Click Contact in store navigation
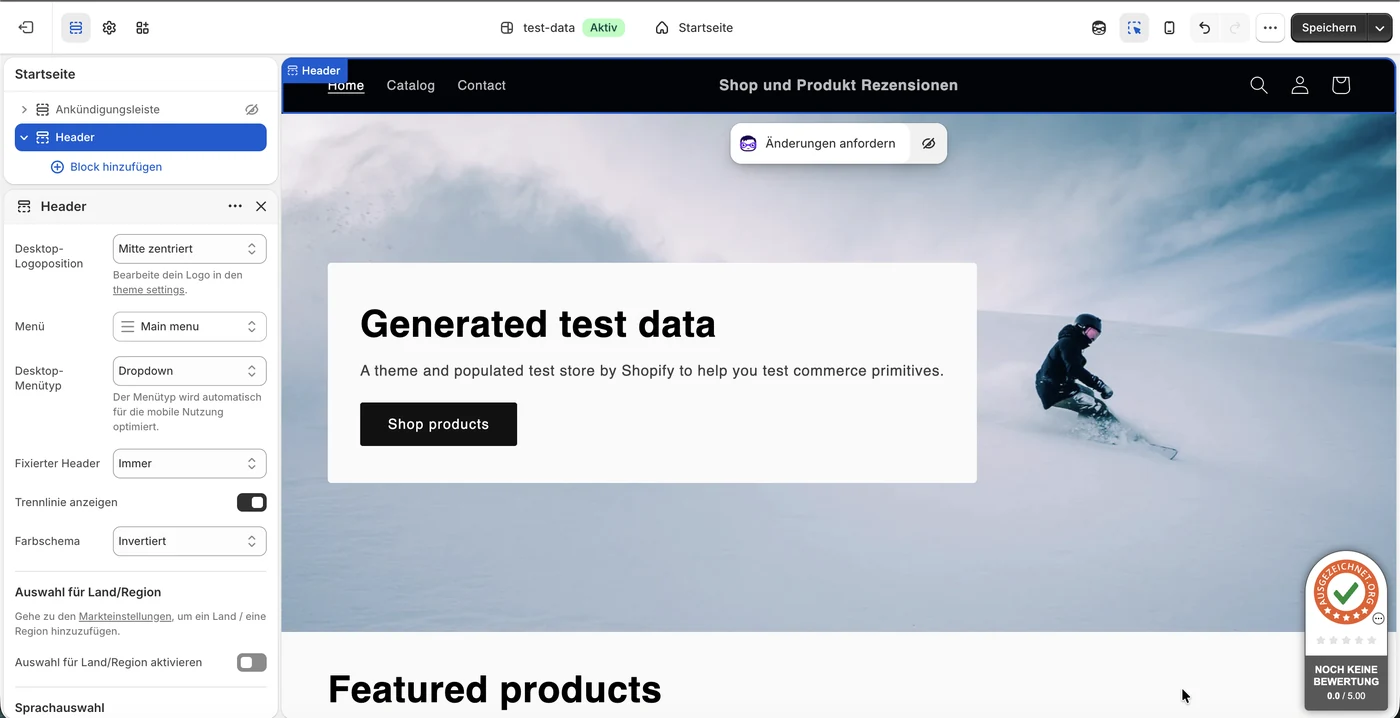The image size is (1400, 718). (x=482, y=86)
